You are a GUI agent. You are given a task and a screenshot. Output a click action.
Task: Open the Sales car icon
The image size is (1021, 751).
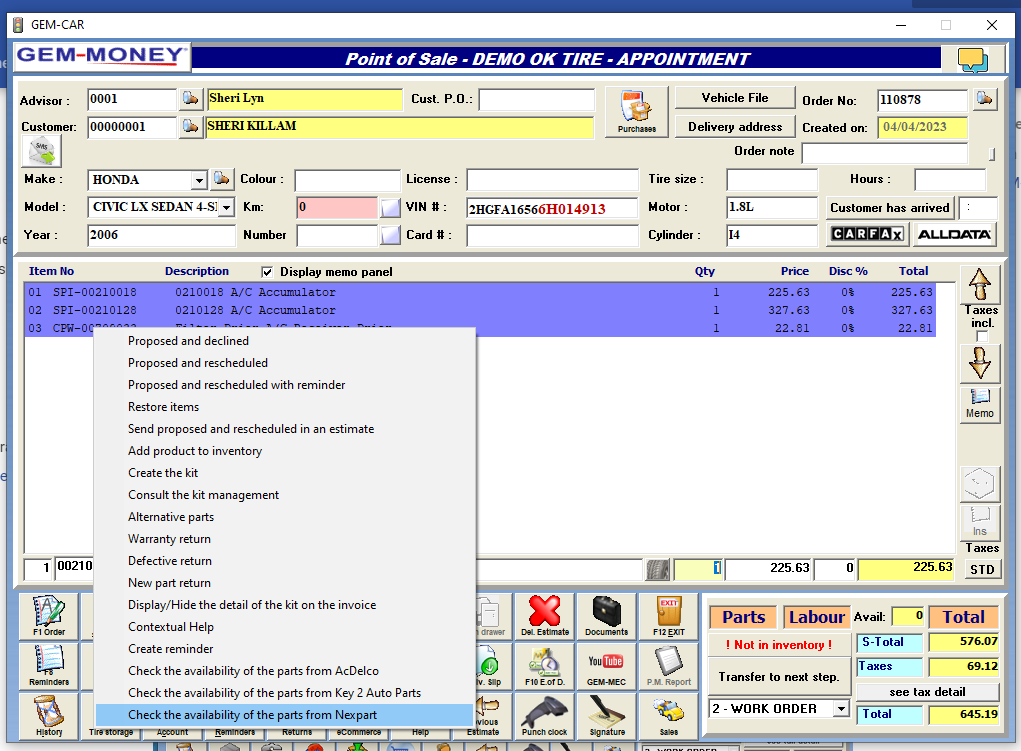pos(669,715)
